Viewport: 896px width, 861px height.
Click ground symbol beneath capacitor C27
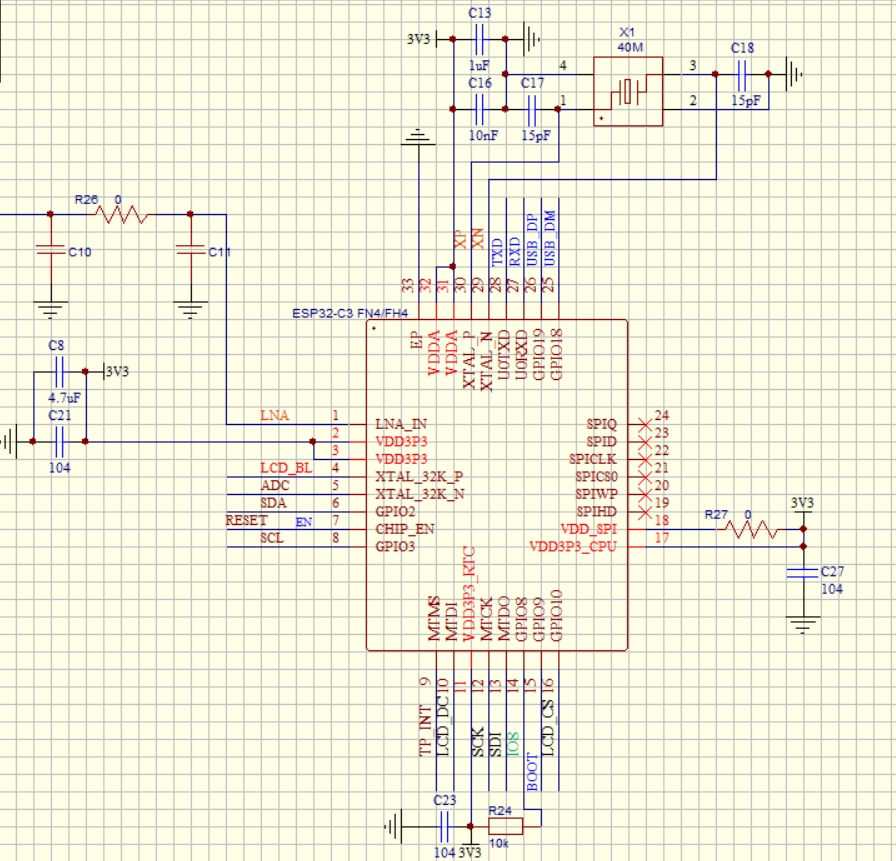point(803,625)
